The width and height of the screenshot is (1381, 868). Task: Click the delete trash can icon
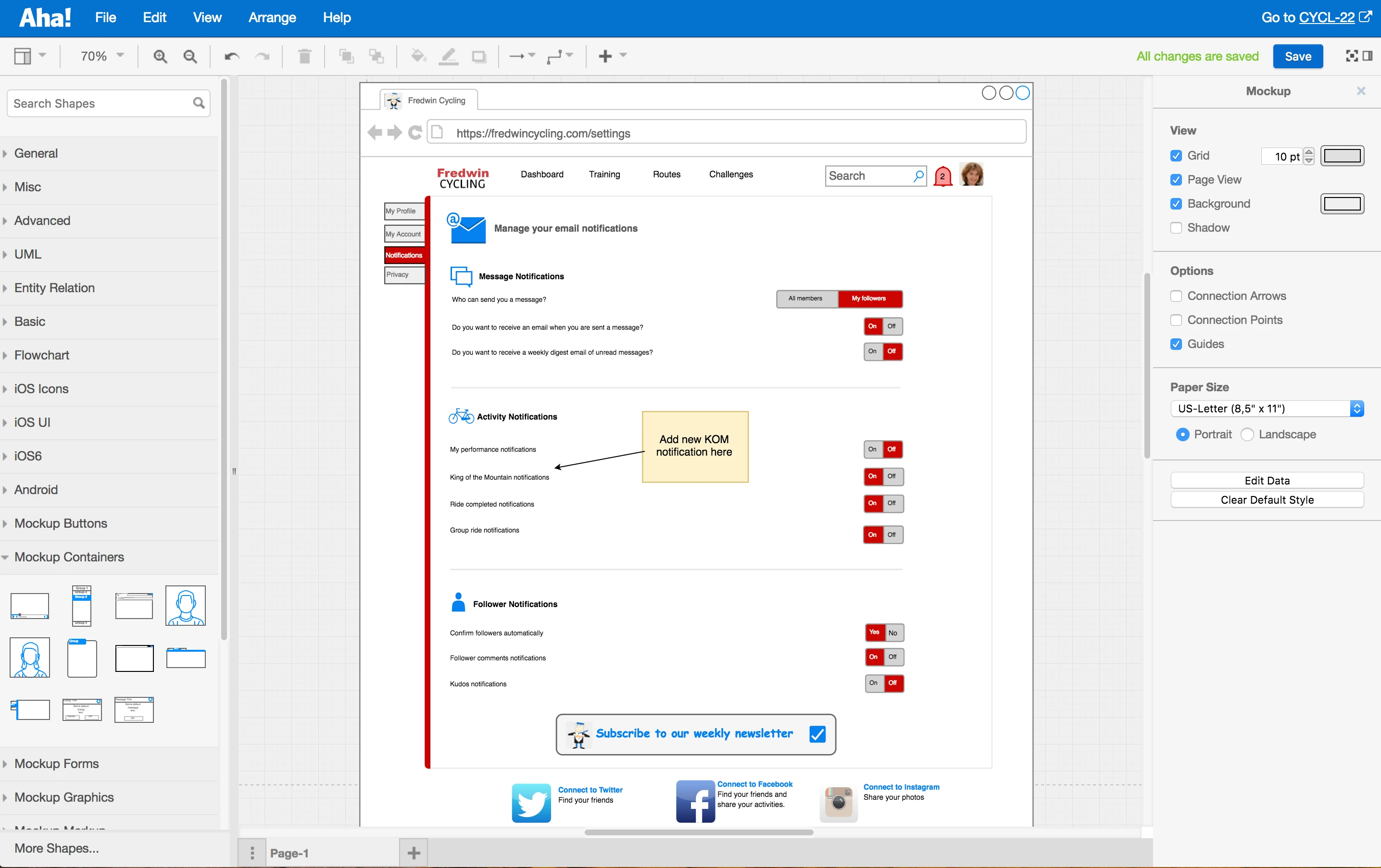point(304,56)
